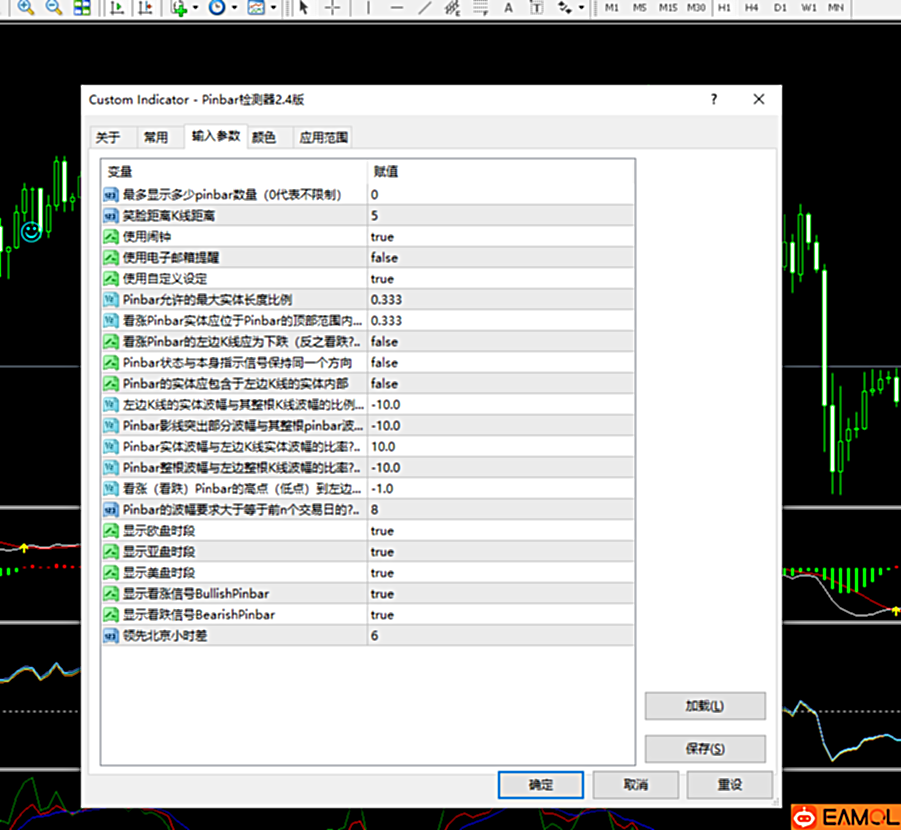
Task: Click the tile windows grid icon
Action: 82,8
